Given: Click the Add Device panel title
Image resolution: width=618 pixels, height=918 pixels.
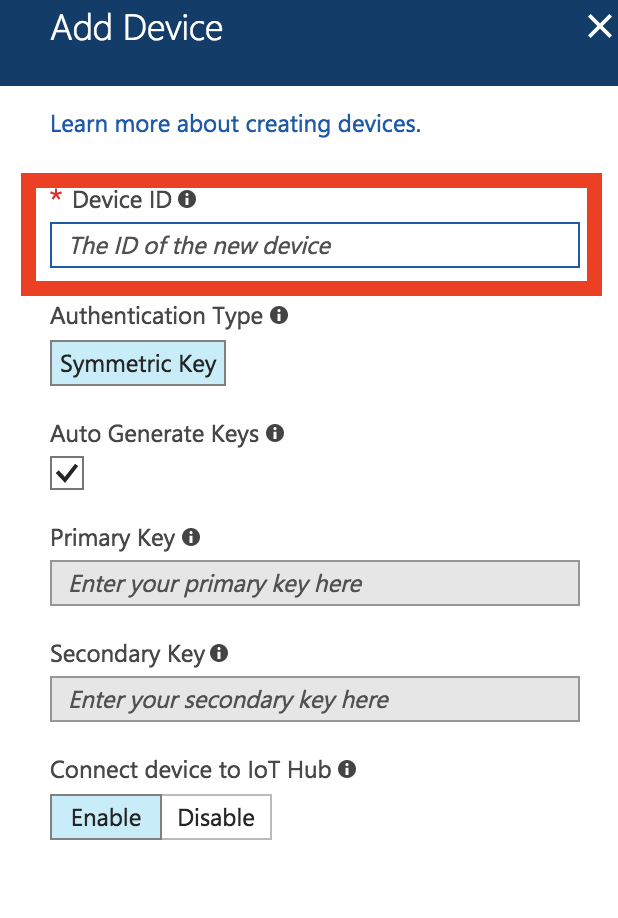Looking at the screenshot, I should [136, 28].
